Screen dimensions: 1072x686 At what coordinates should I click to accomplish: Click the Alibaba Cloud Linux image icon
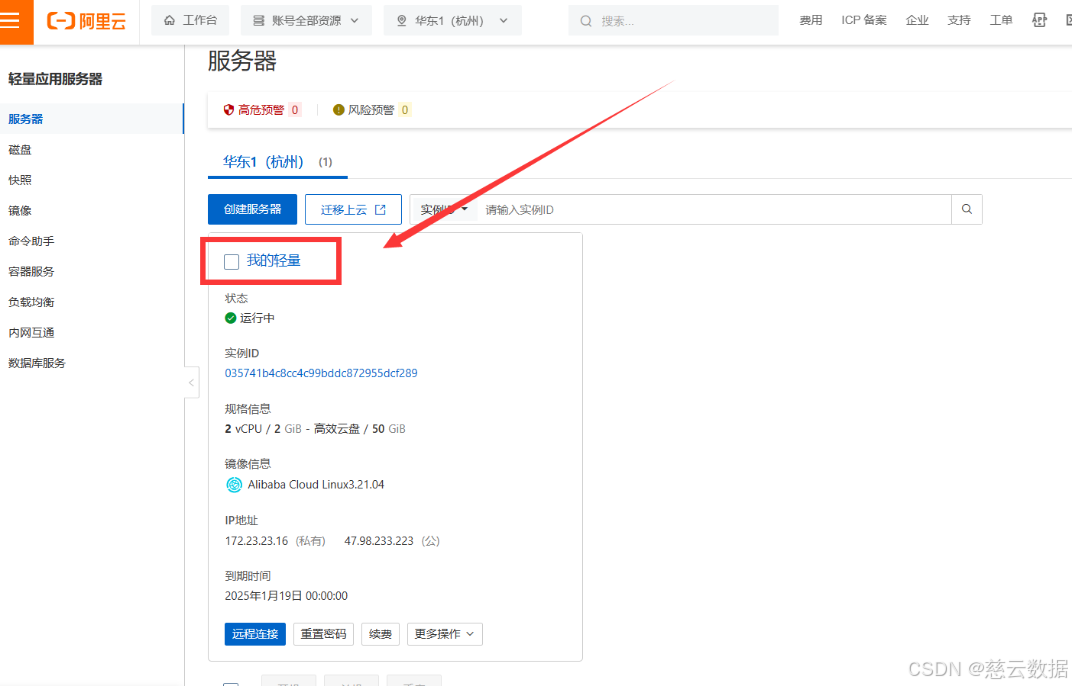coord(234,485)
